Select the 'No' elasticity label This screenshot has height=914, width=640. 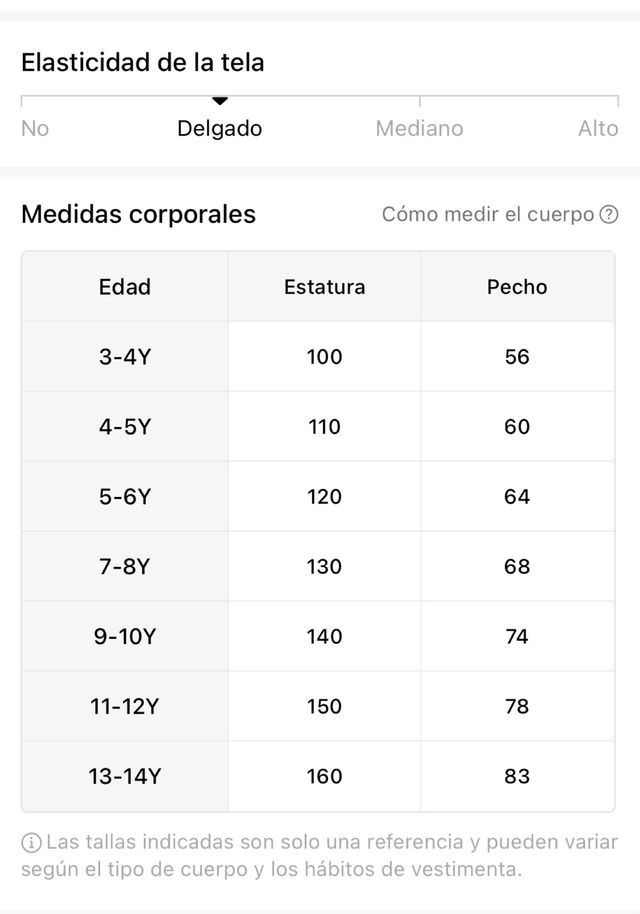click(x=35, y=129)
